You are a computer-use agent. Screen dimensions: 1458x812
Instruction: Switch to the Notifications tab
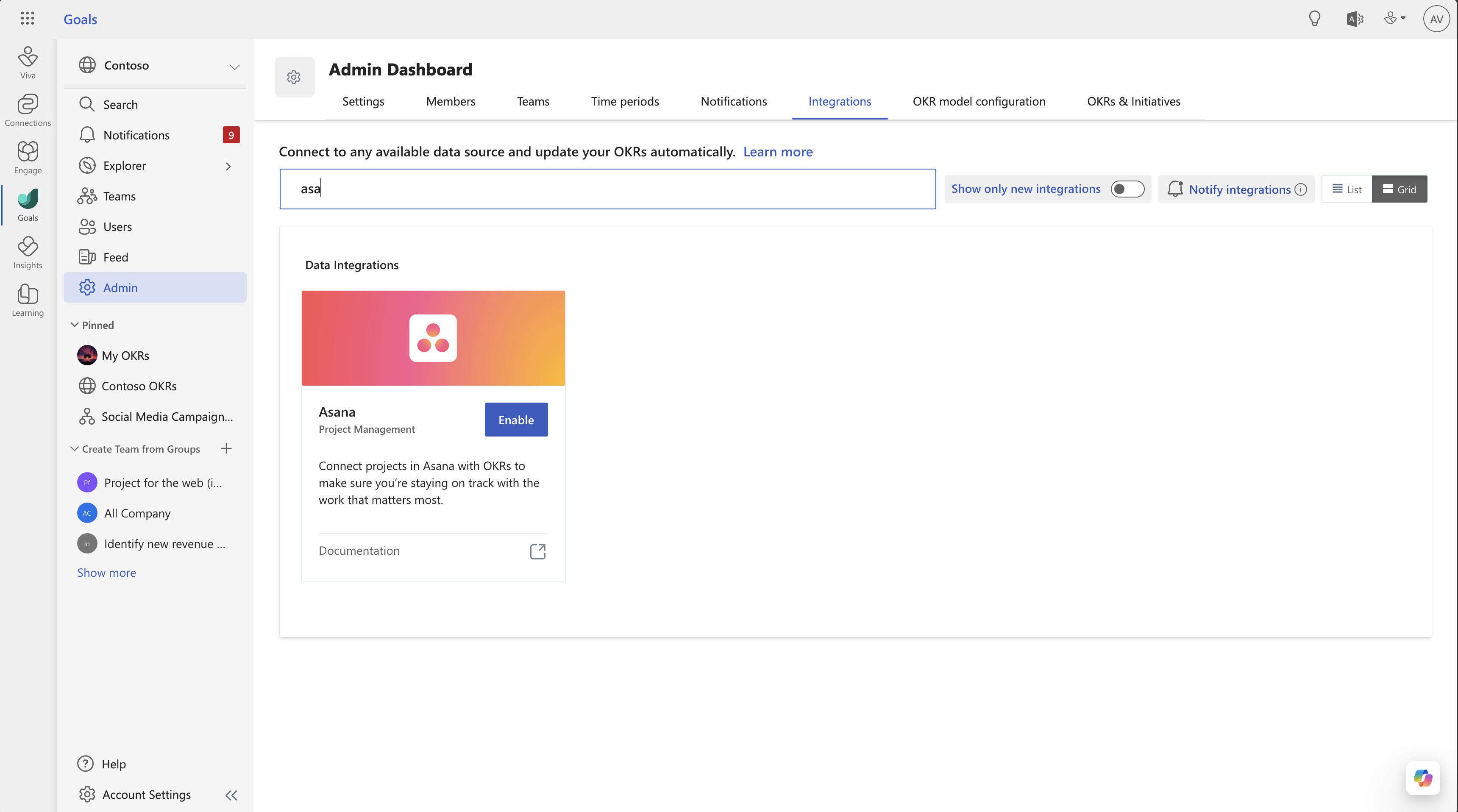pyautogui.click(x=734, y=100)
